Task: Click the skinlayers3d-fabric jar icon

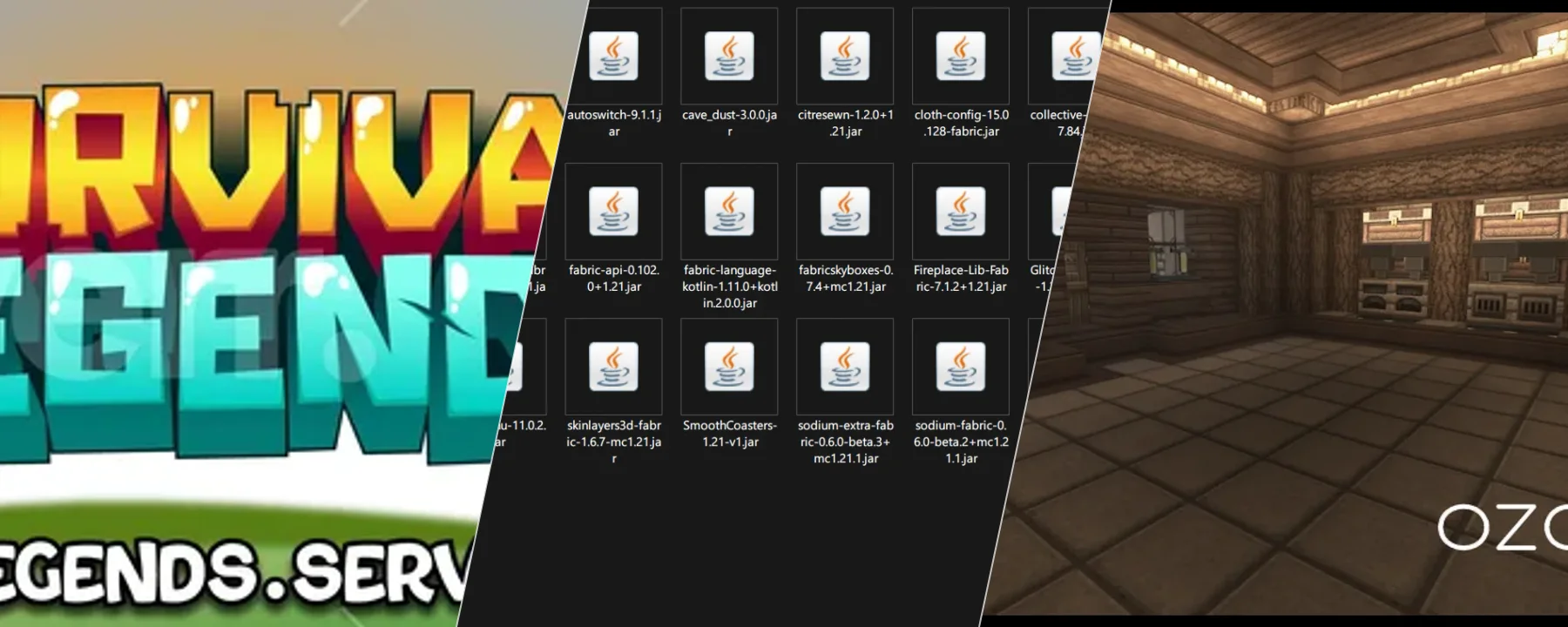Action: click(613, 367)
